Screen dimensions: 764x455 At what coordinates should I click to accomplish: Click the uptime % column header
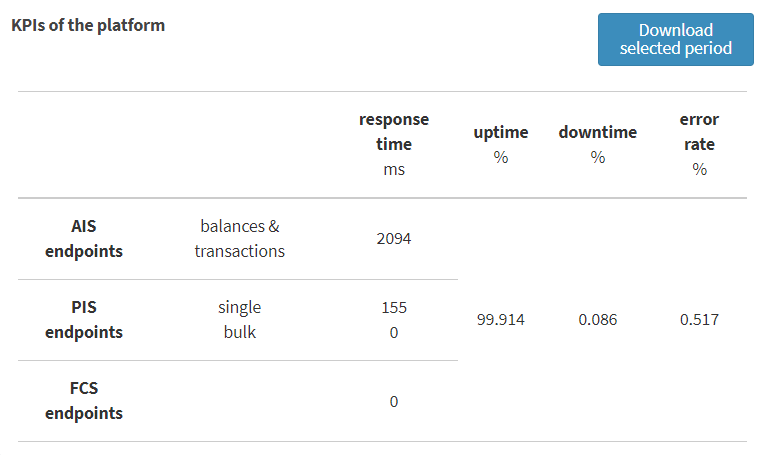(500, 145)
